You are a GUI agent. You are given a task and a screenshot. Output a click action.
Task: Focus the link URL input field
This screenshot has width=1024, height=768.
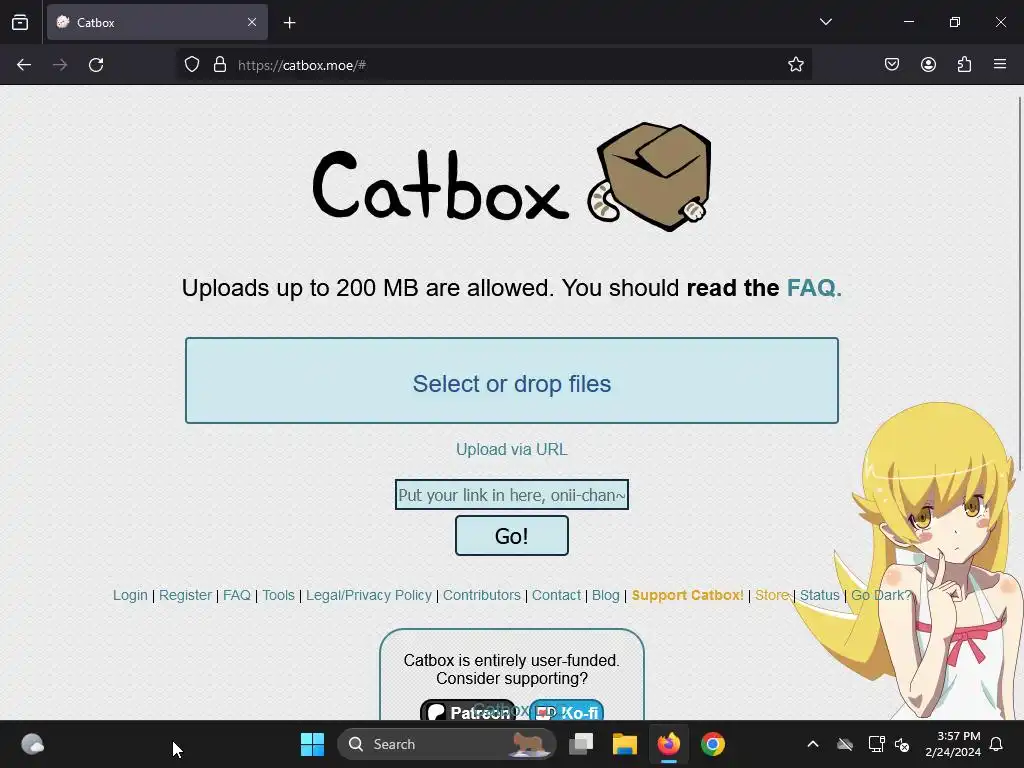[x=512, y=494]
